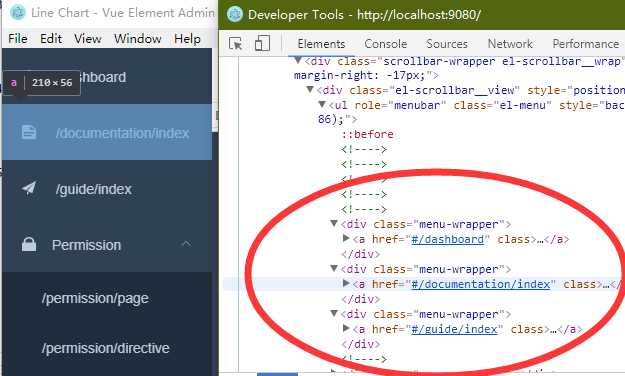Click the Permission lock icon
Image resolution: width=625 pixels, height=376 pixels.
(29, 244)
